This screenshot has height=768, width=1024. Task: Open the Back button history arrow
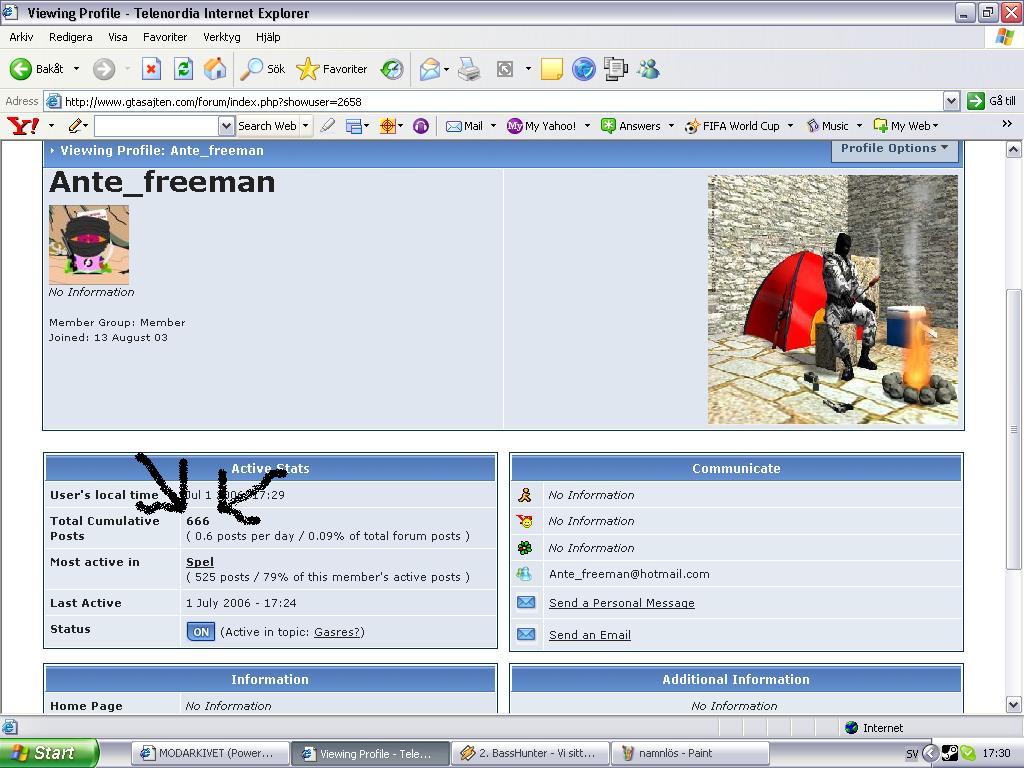tap(76, 69)
